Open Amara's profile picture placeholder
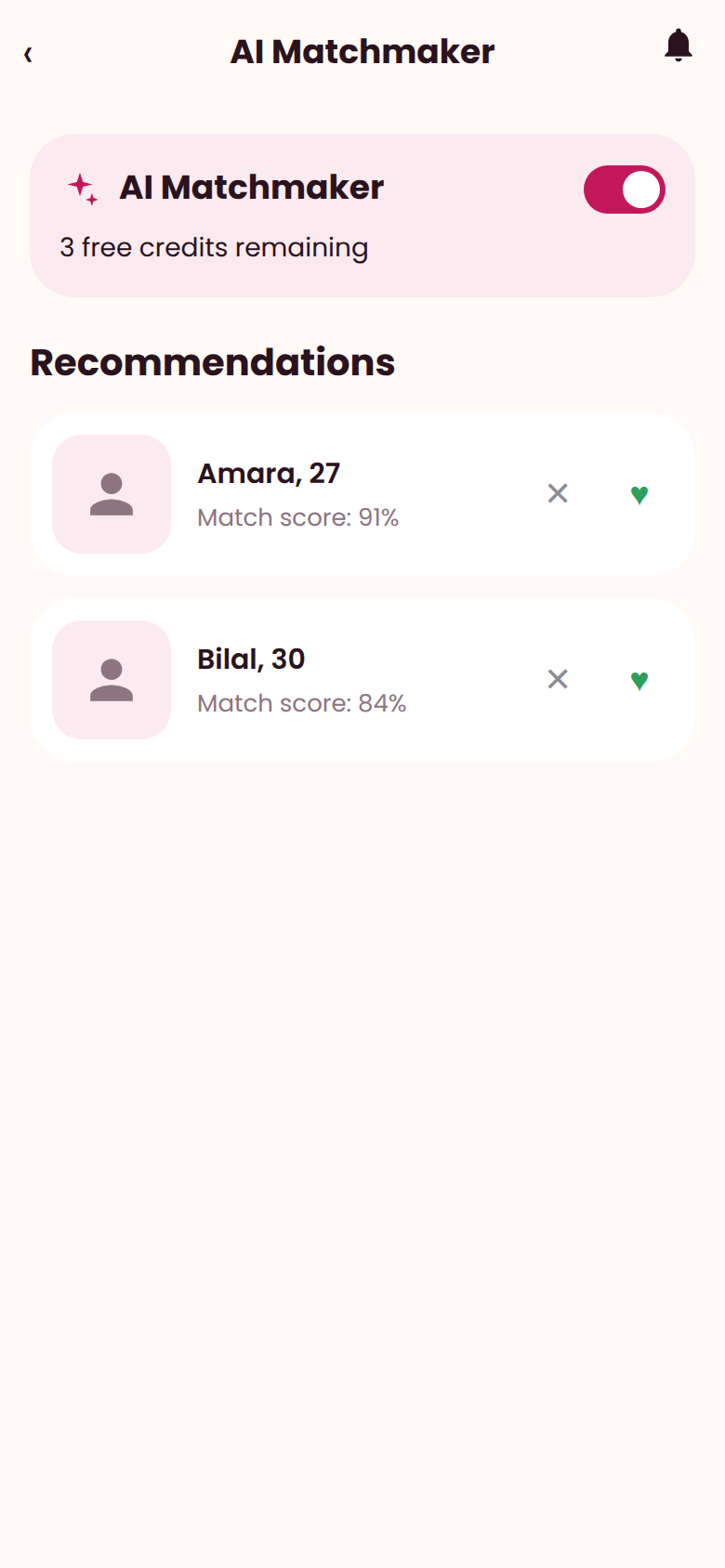Viewport: 725px width, 1568px height. [112, 494]
